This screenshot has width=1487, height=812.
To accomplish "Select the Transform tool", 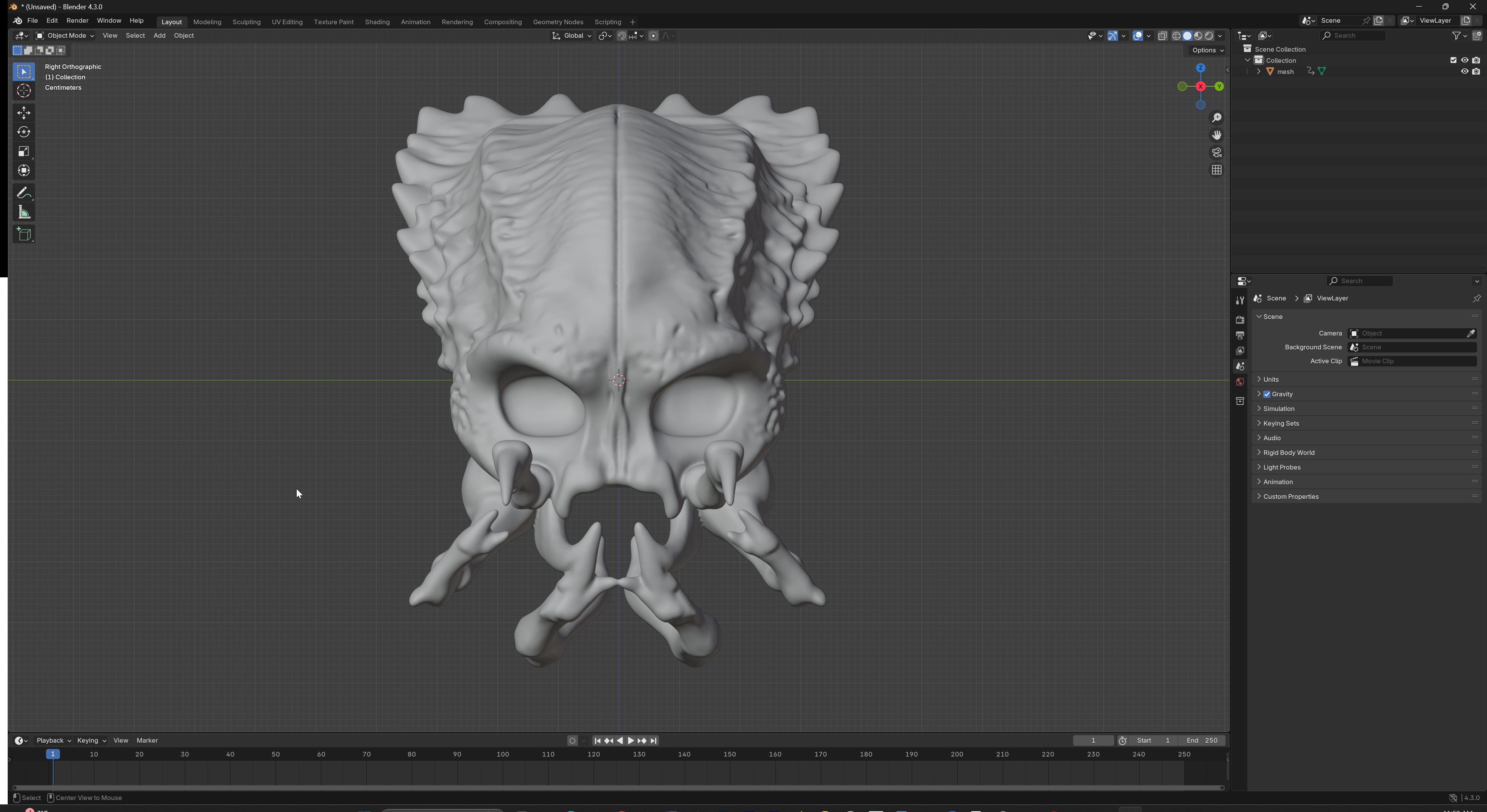I will point(23,171).
